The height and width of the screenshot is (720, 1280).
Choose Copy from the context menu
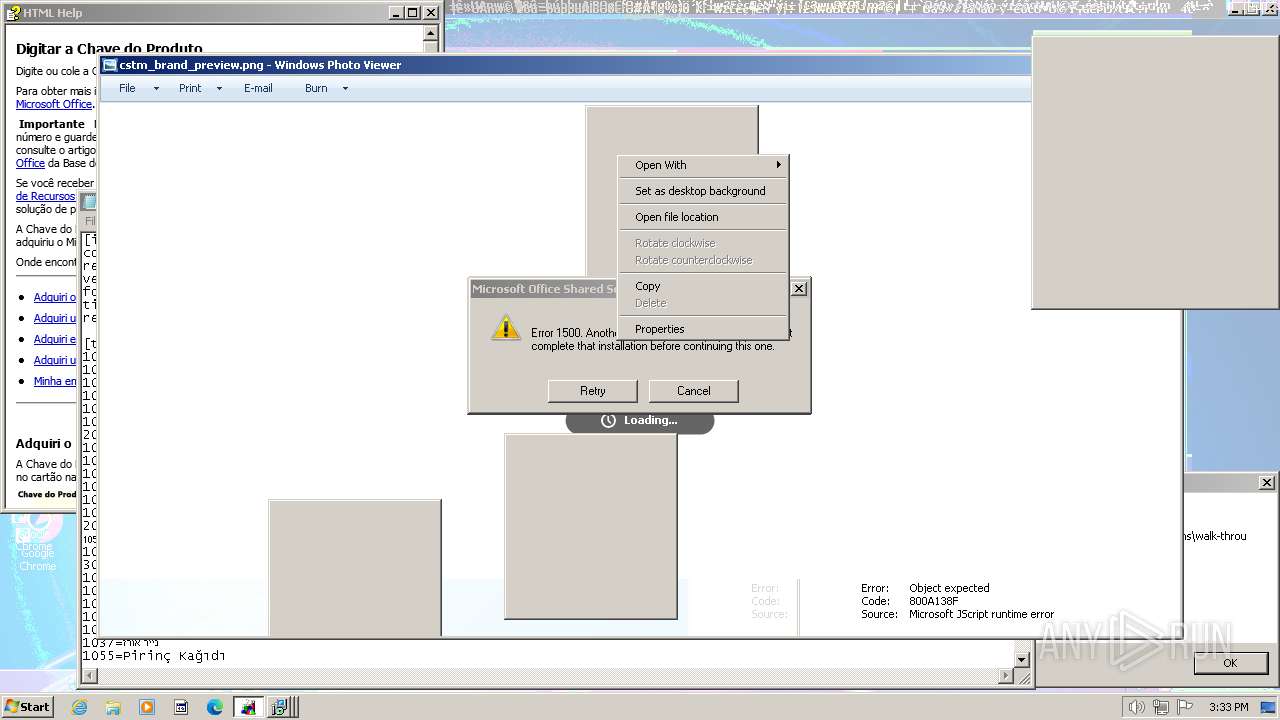[703, 286]
